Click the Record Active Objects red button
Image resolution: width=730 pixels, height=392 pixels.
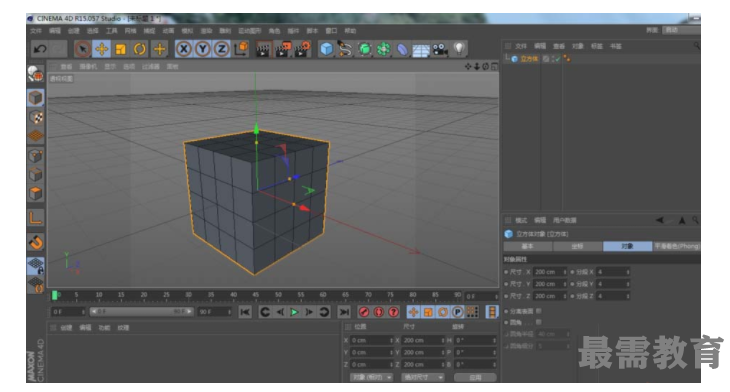tap(364, 312)
